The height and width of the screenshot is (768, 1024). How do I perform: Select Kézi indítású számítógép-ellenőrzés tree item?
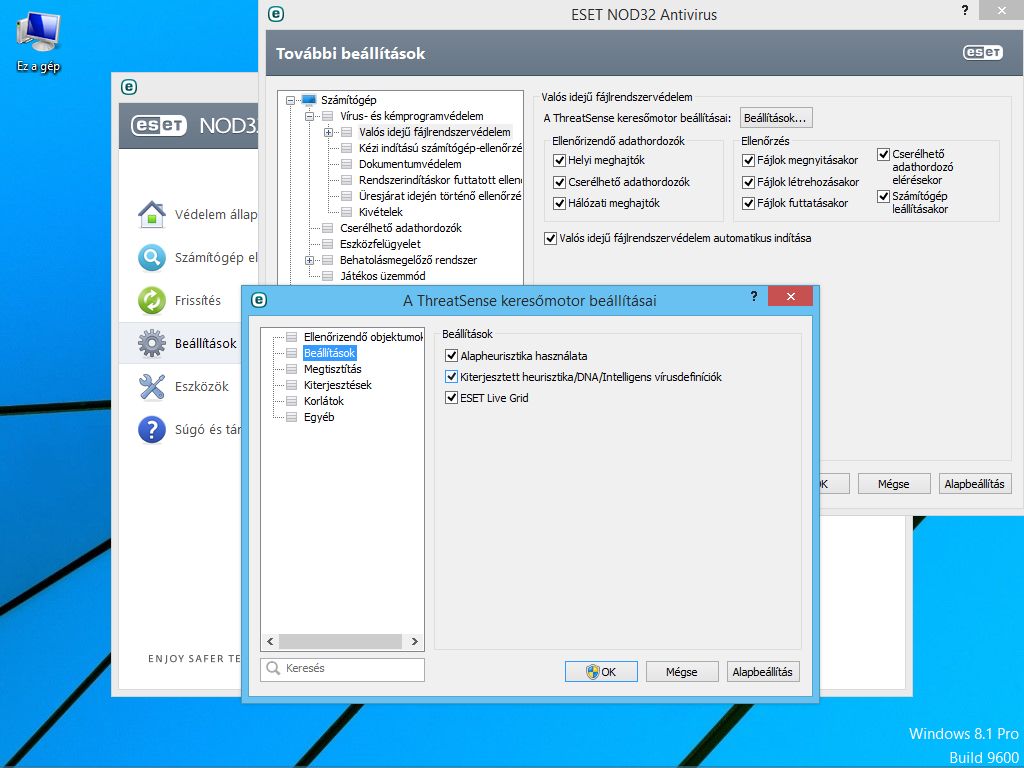pyautogui.click(x=440, y=148)
